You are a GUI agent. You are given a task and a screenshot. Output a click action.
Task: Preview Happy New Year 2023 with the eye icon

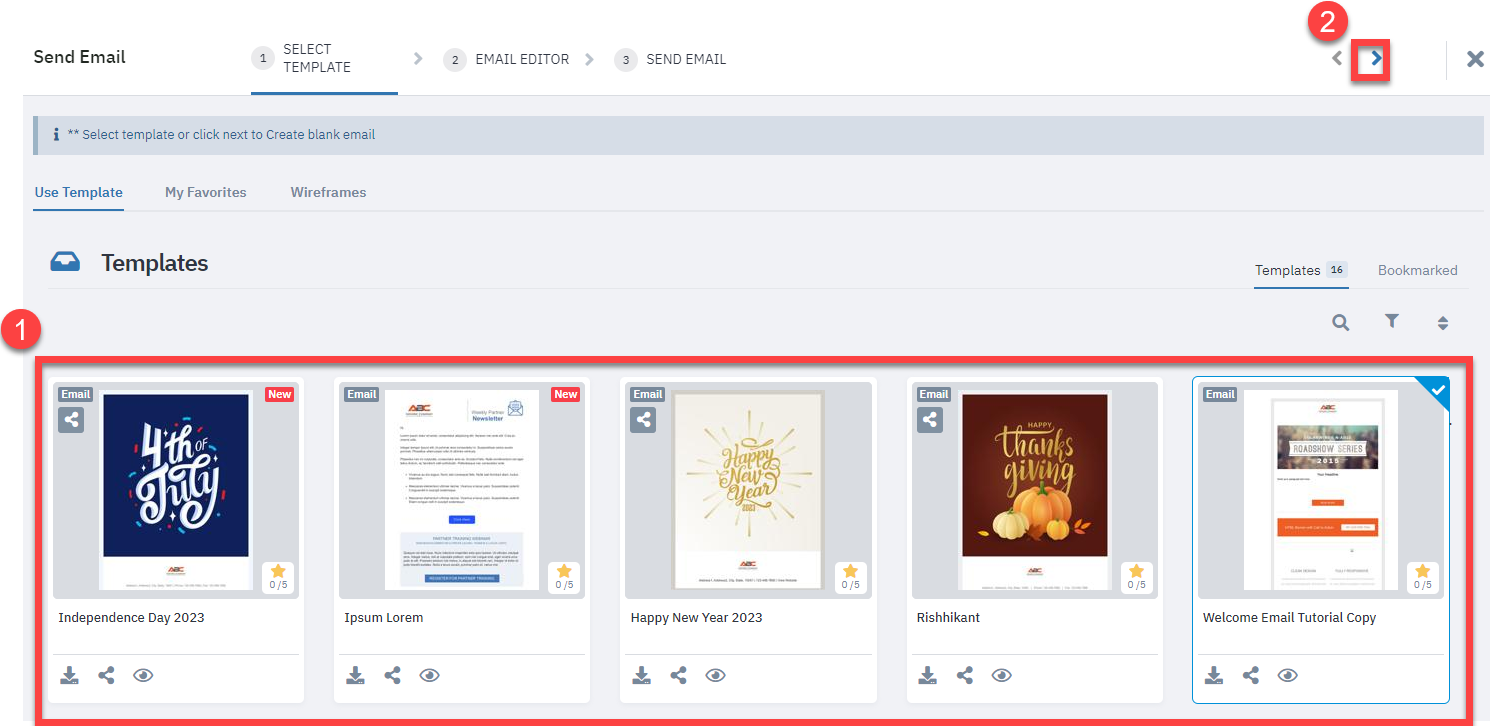click(715, 675)
